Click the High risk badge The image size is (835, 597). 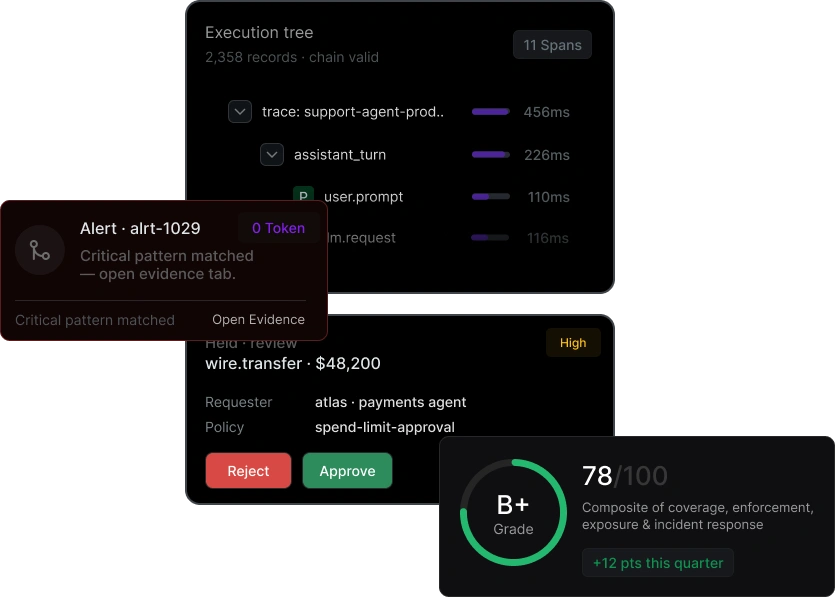[573, 342]
